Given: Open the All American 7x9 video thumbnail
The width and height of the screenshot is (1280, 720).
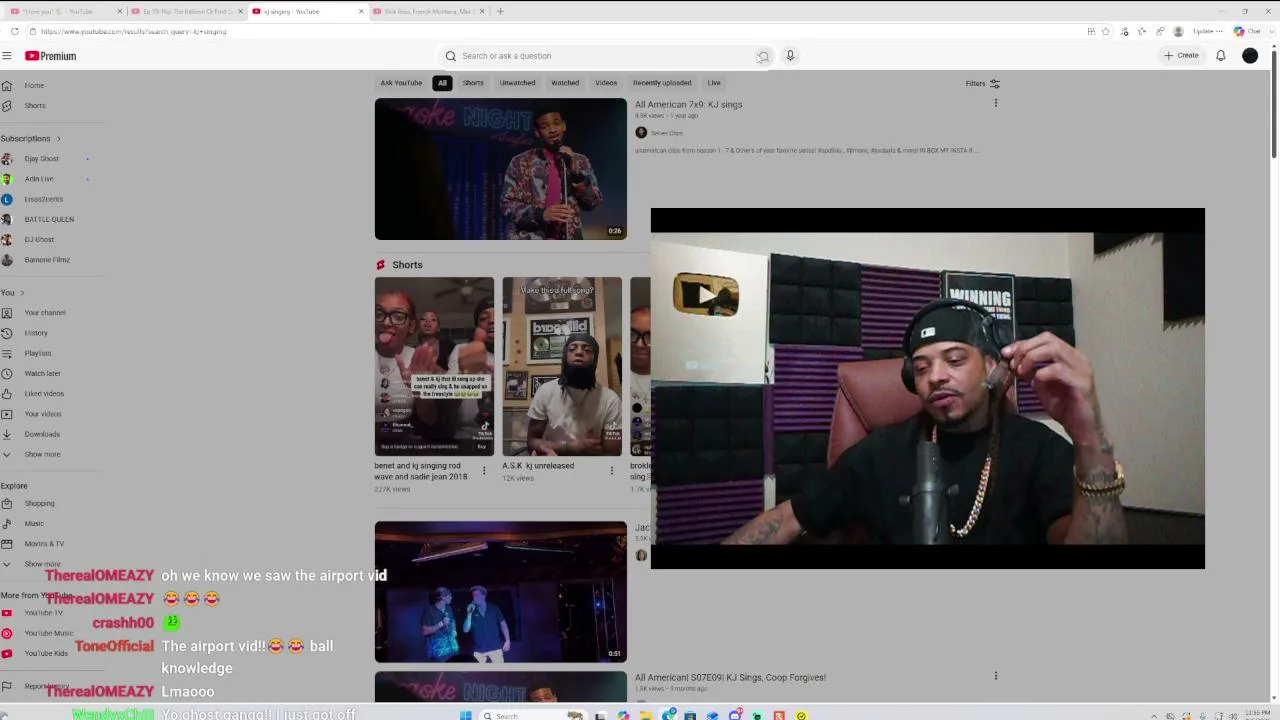Looking at the screenshot, I should (501, 169).
